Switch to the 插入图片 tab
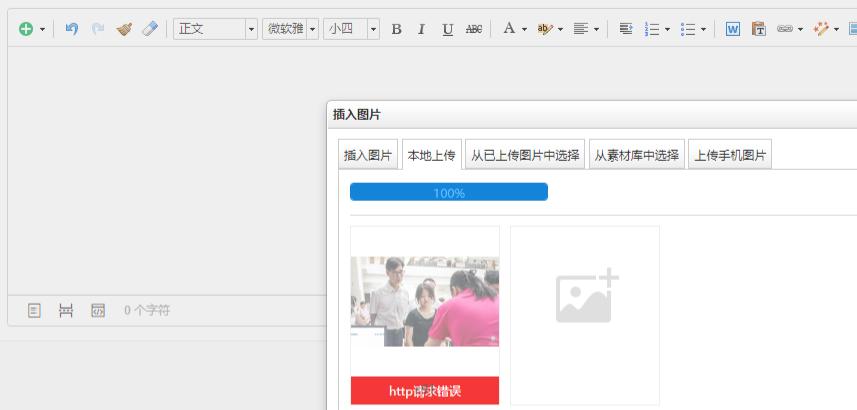Screen dimensions: 857x410 coord(368,155)
